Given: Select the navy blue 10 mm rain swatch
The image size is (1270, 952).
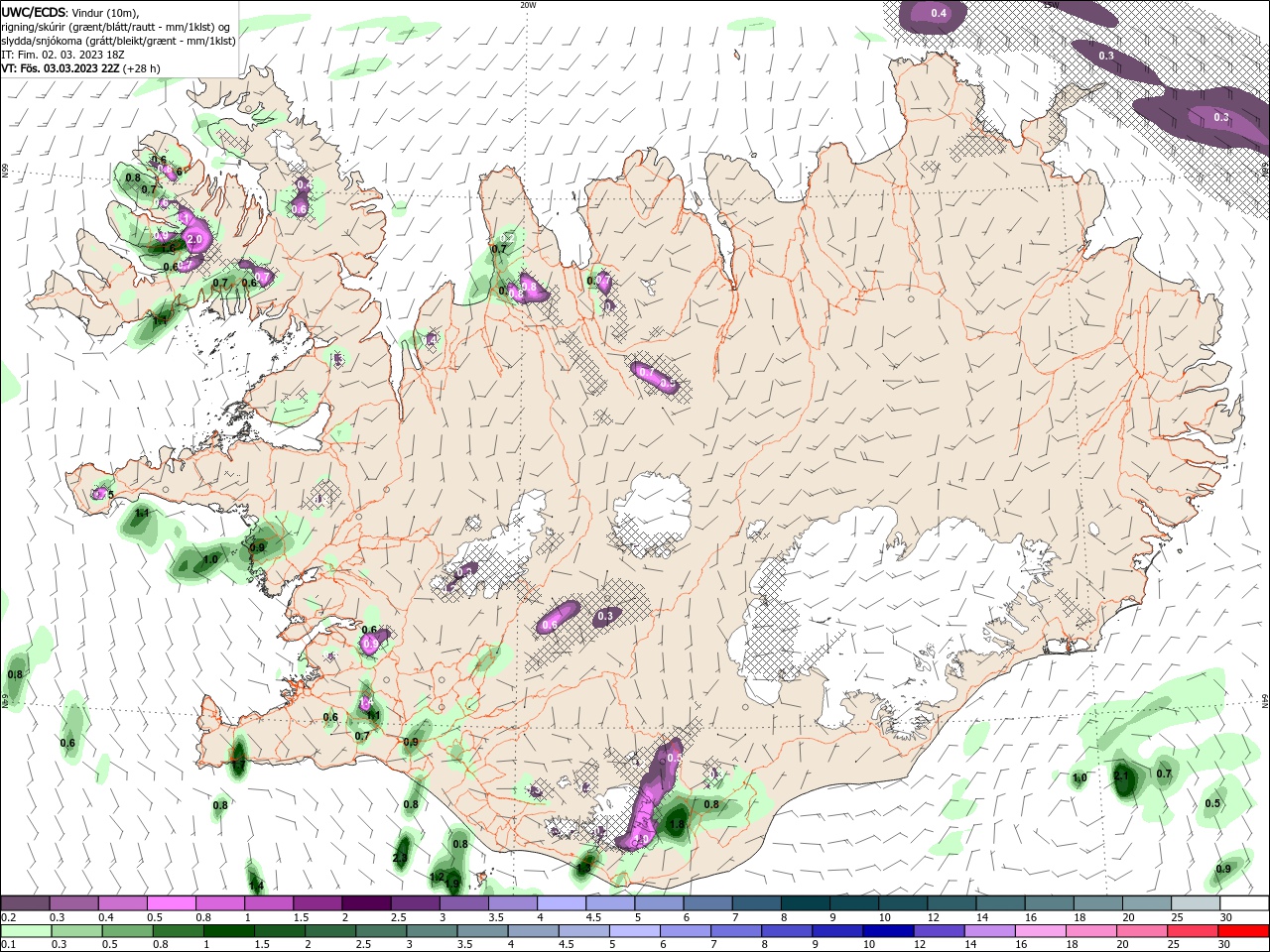Looking at the screenshot, I should click(888, 931).
